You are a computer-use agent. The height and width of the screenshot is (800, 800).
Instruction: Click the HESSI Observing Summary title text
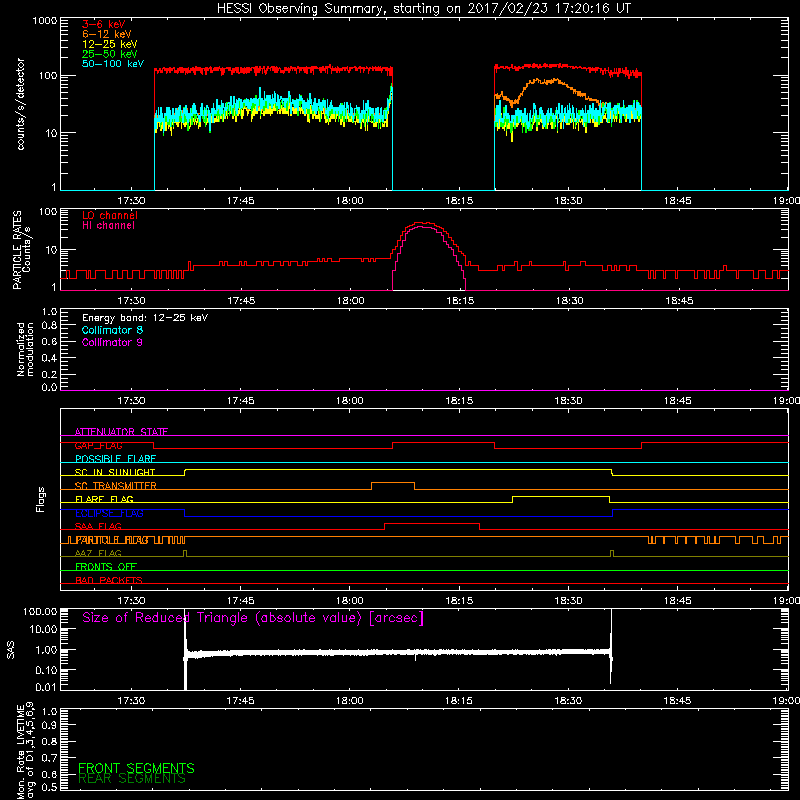[424, 8]
